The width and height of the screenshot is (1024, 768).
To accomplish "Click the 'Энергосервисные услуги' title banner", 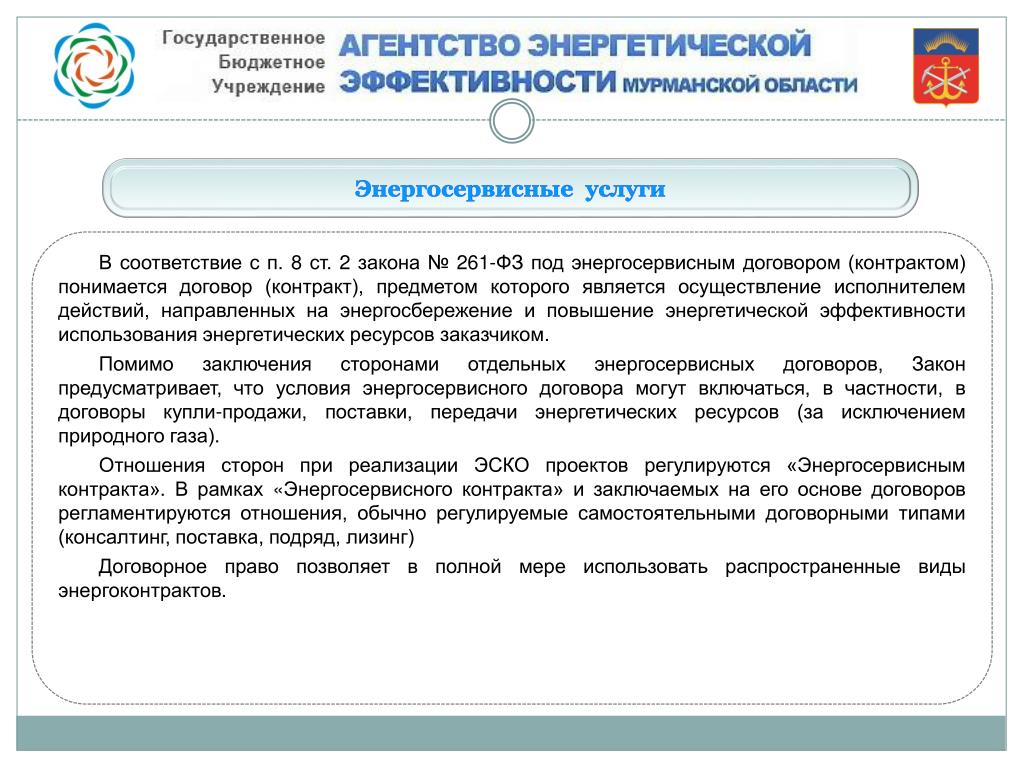I will pos(510,188).
